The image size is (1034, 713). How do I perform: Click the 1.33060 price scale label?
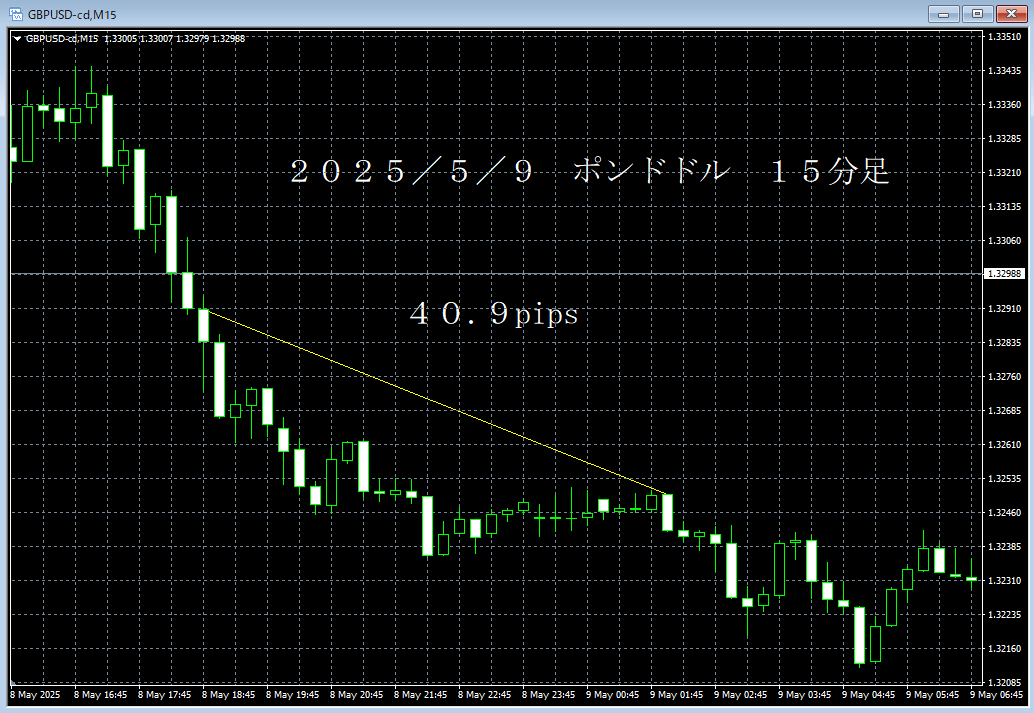coord(1004,241)
